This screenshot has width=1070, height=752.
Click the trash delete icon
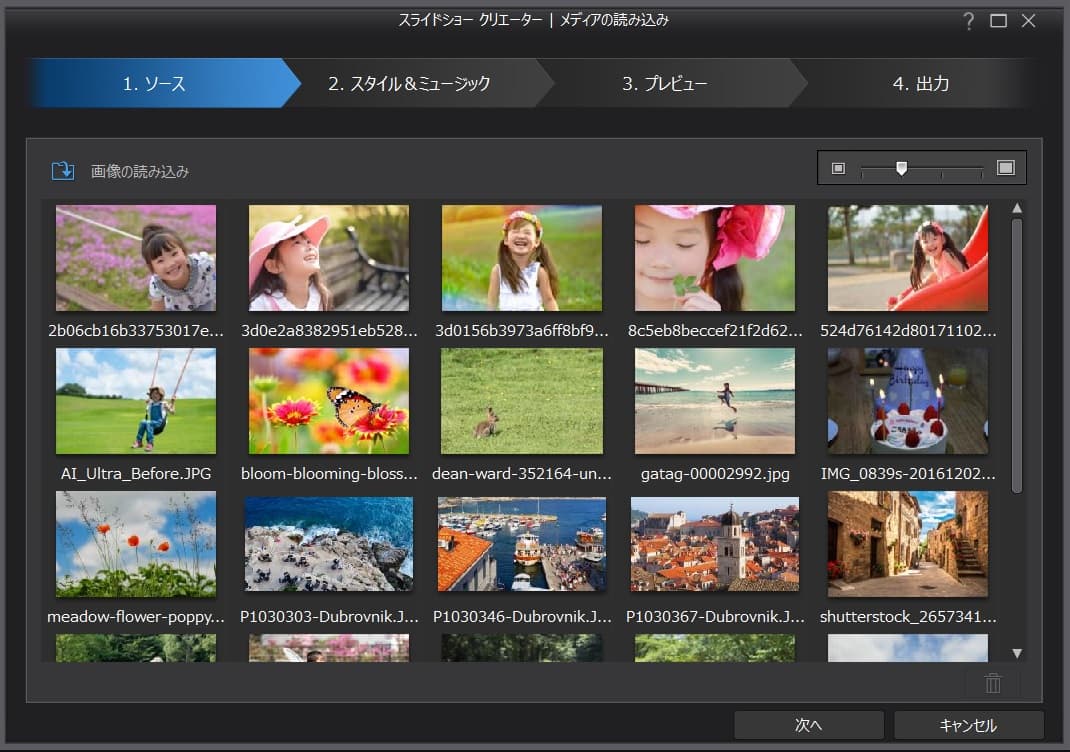pos(992,683)
